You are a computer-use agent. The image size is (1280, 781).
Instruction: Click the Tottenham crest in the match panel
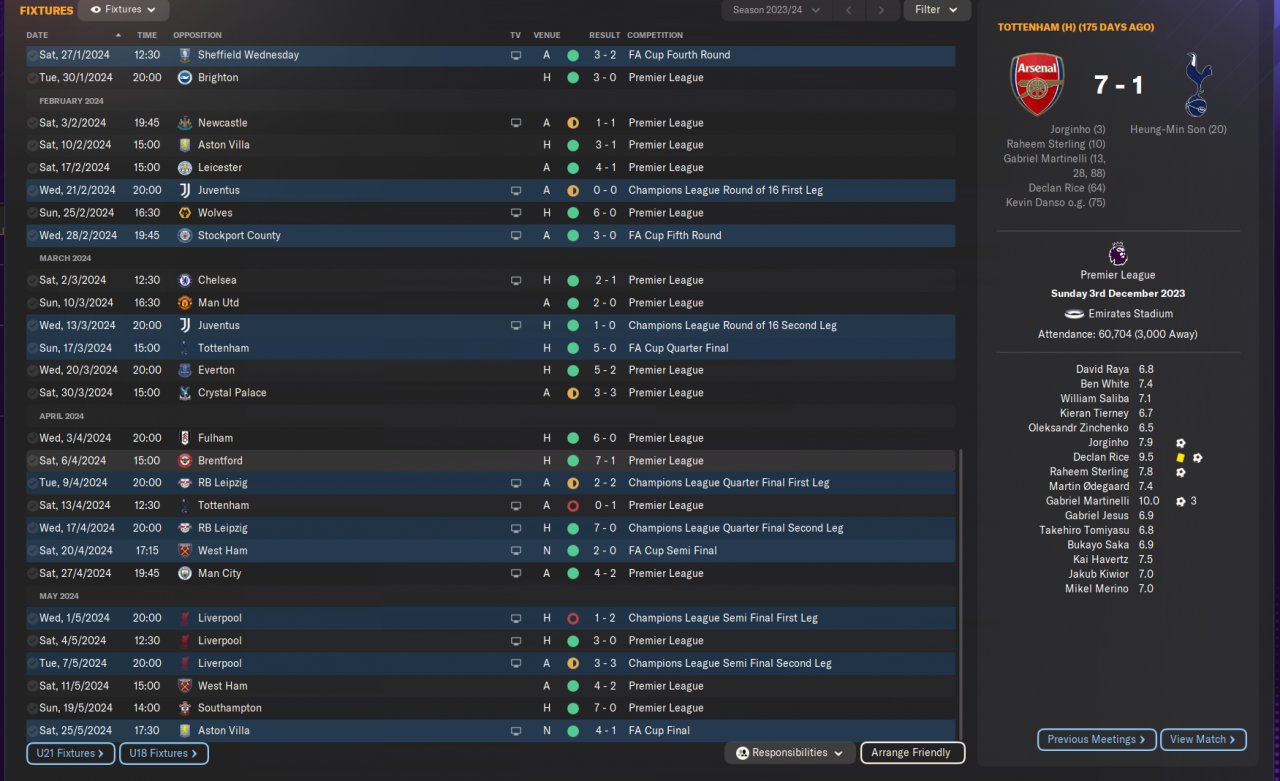[1197, 85]
